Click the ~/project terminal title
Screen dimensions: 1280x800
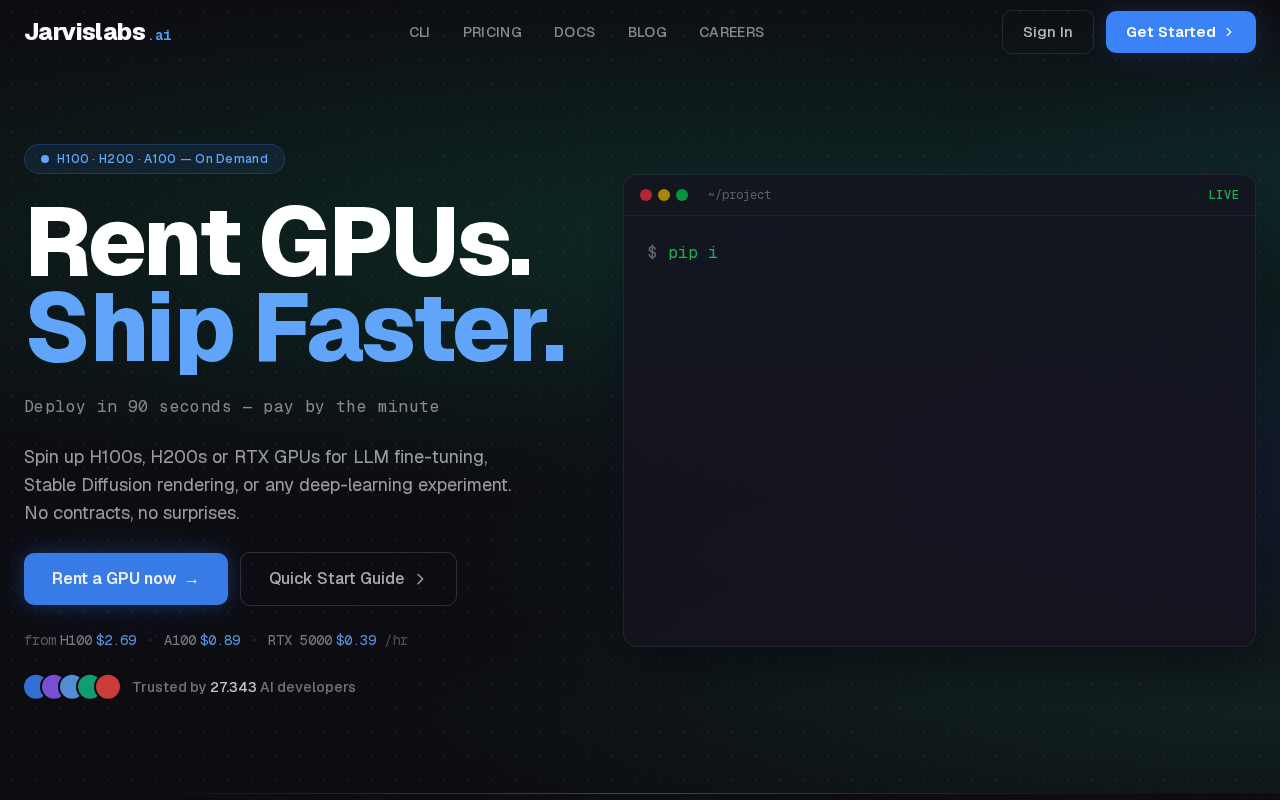(x=740, y=195)
